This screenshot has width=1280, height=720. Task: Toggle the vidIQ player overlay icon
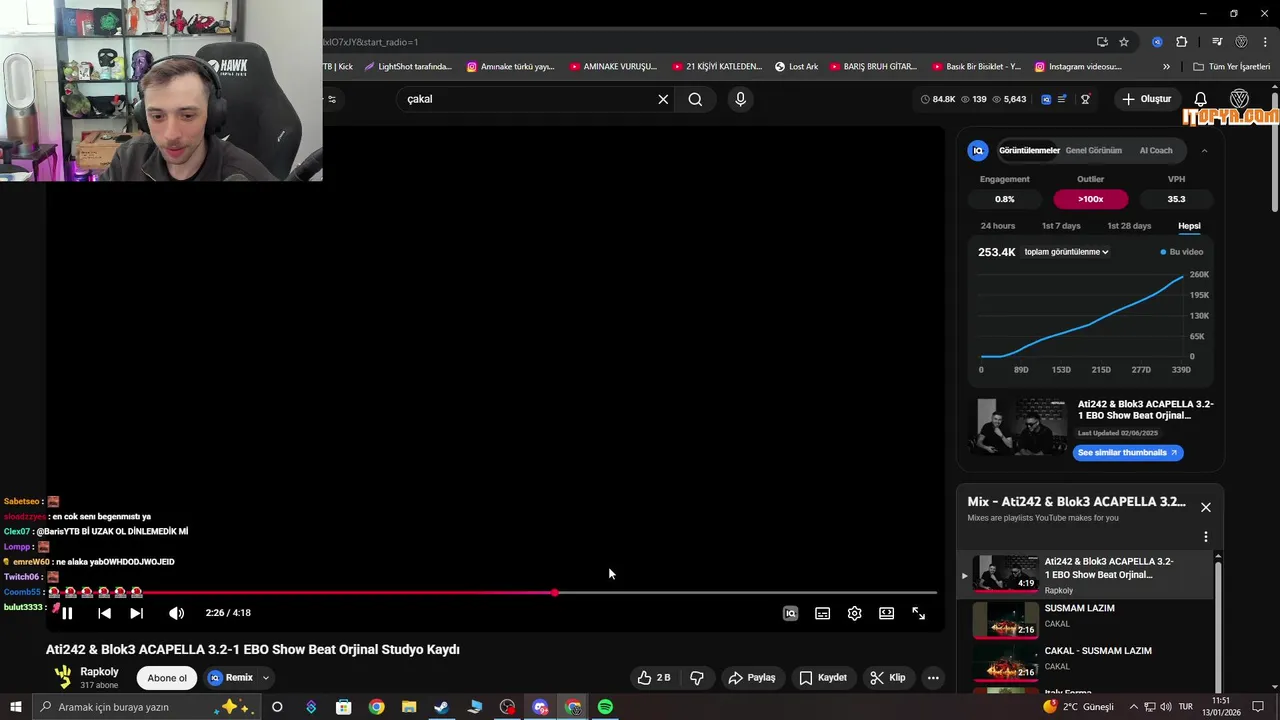(790, 613)
